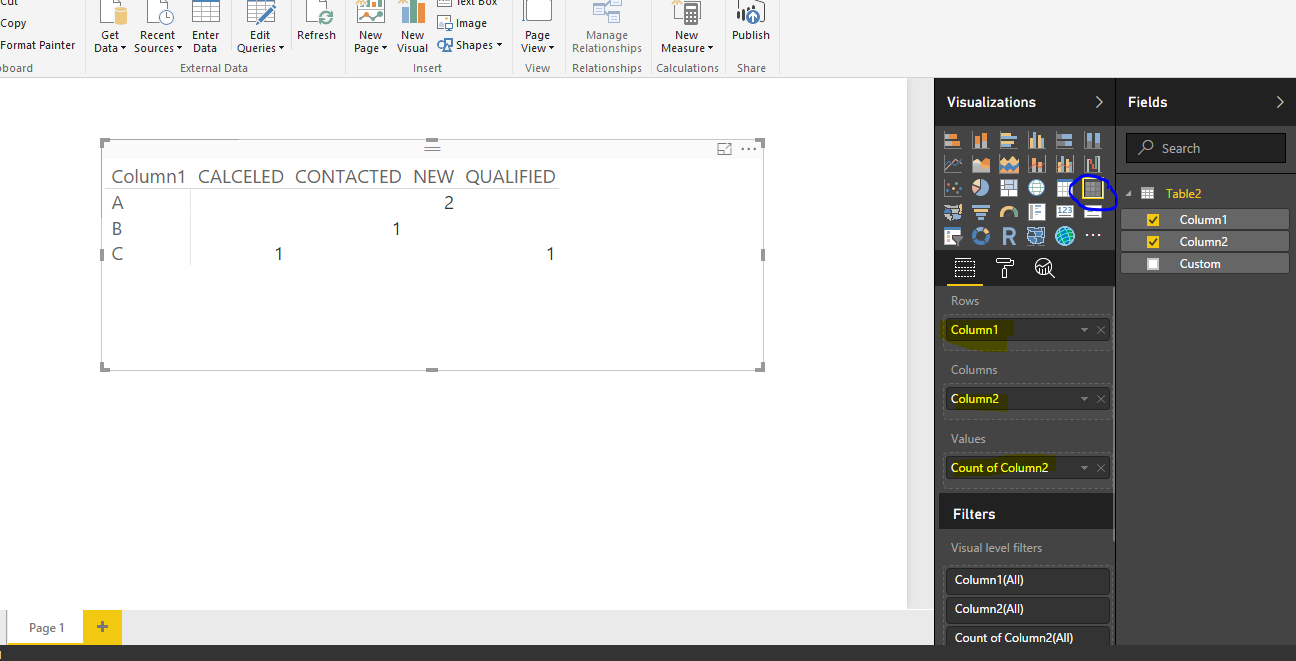Choose the treemap visualization
Screen dimensions: 1296x661
coord(1008,188)
